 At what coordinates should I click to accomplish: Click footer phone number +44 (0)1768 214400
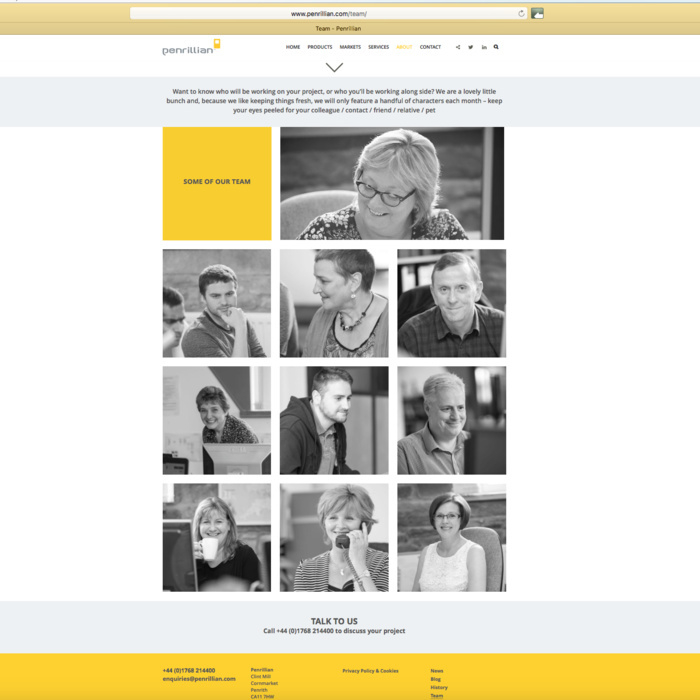coord(189,671)
